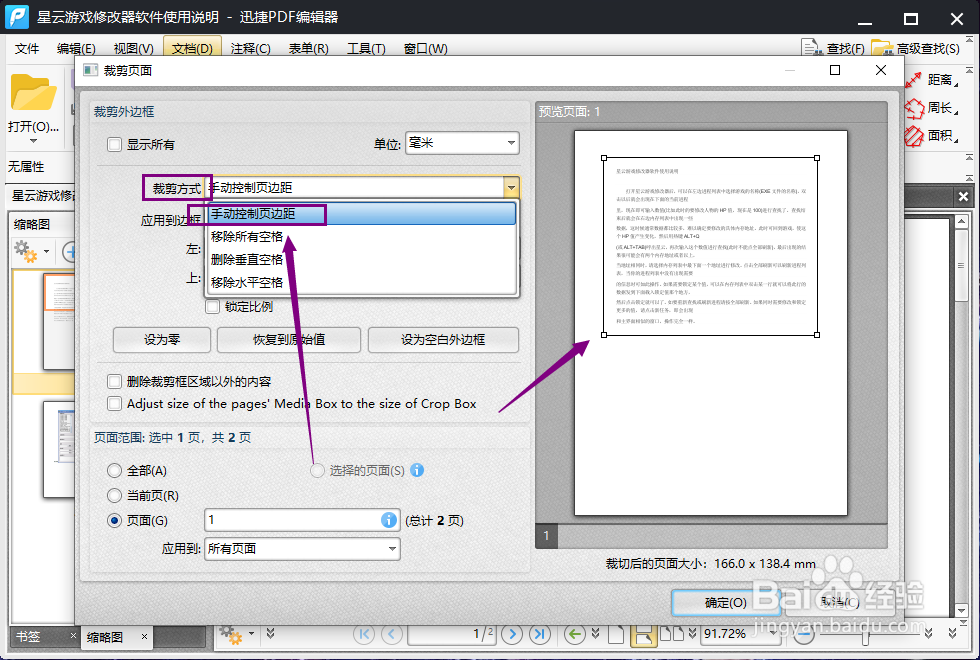The height and width of the screenshot is (660, 980).
Task: Open the 工具(T) menu
Action: 366,48
